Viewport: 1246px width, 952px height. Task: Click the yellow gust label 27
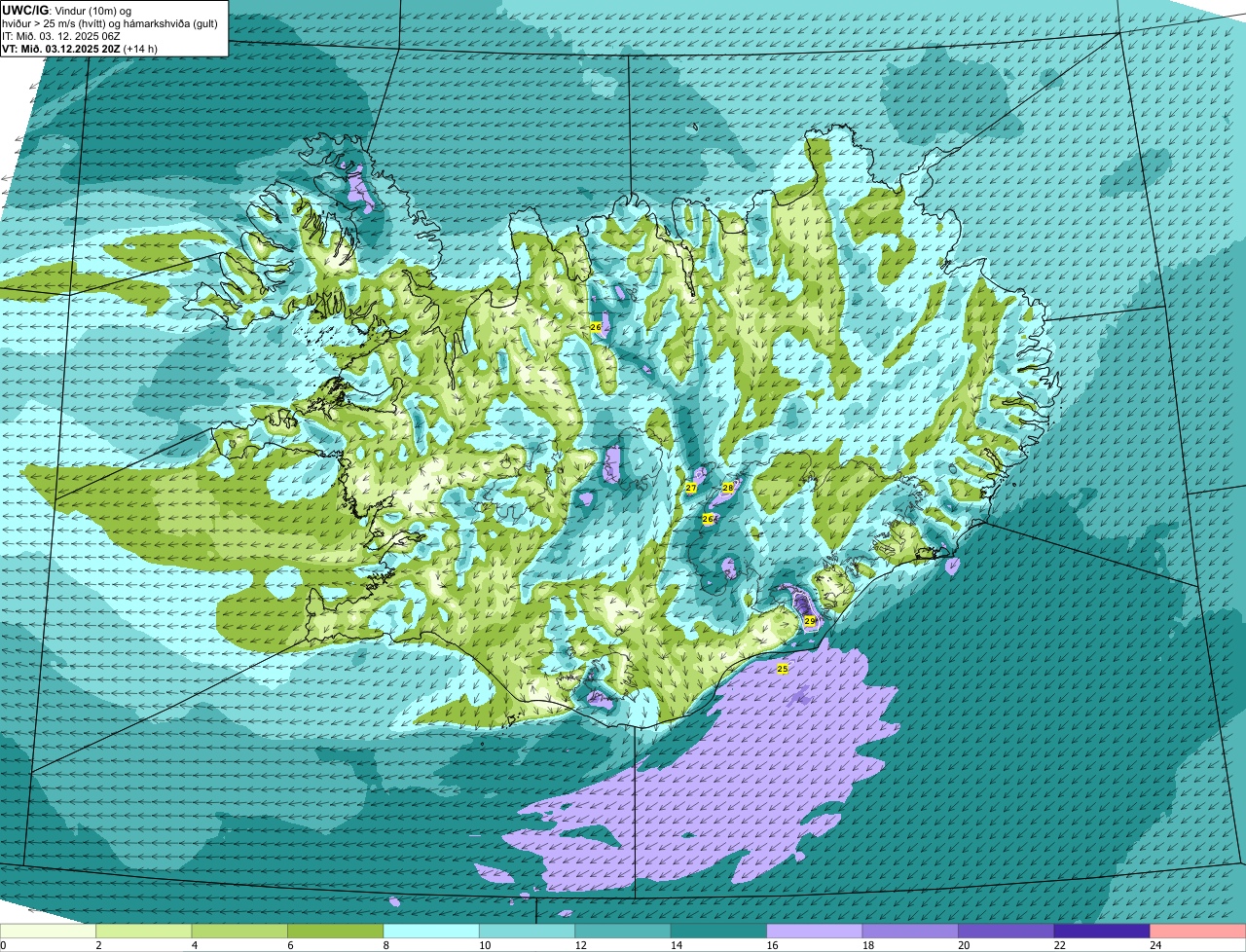point(691,488)
